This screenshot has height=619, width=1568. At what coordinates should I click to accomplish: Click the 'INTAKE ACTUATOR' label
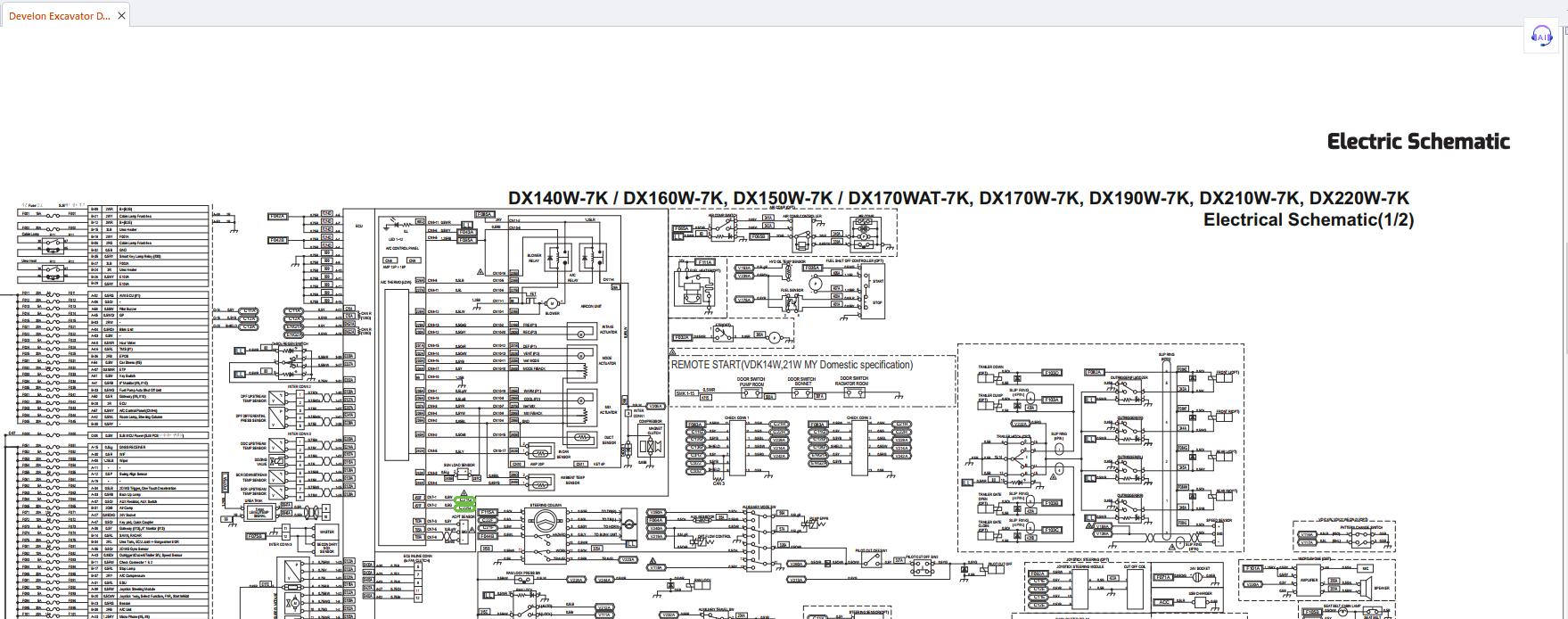(608, 329)
